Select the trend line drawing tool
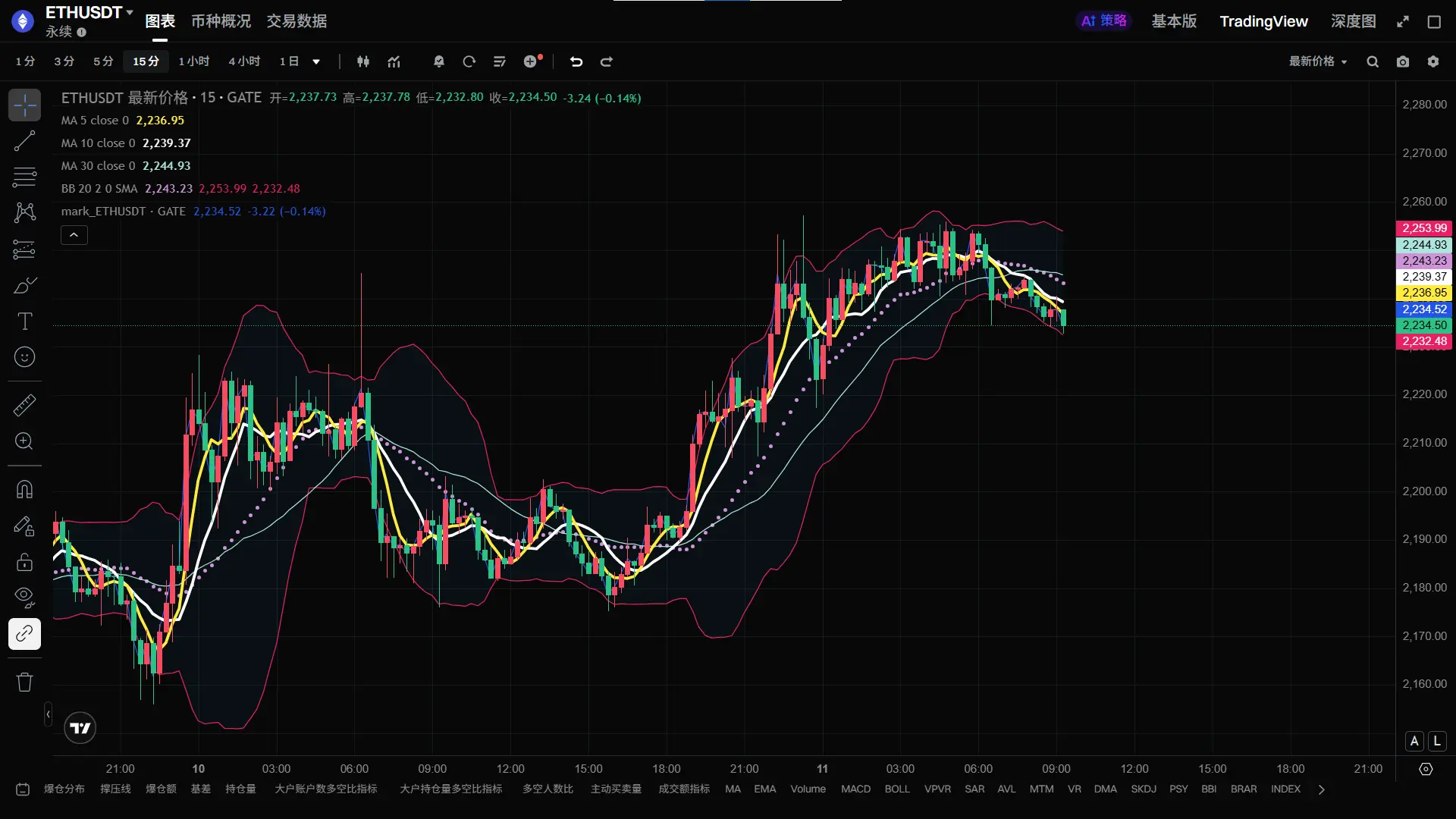 click(24, 141)
